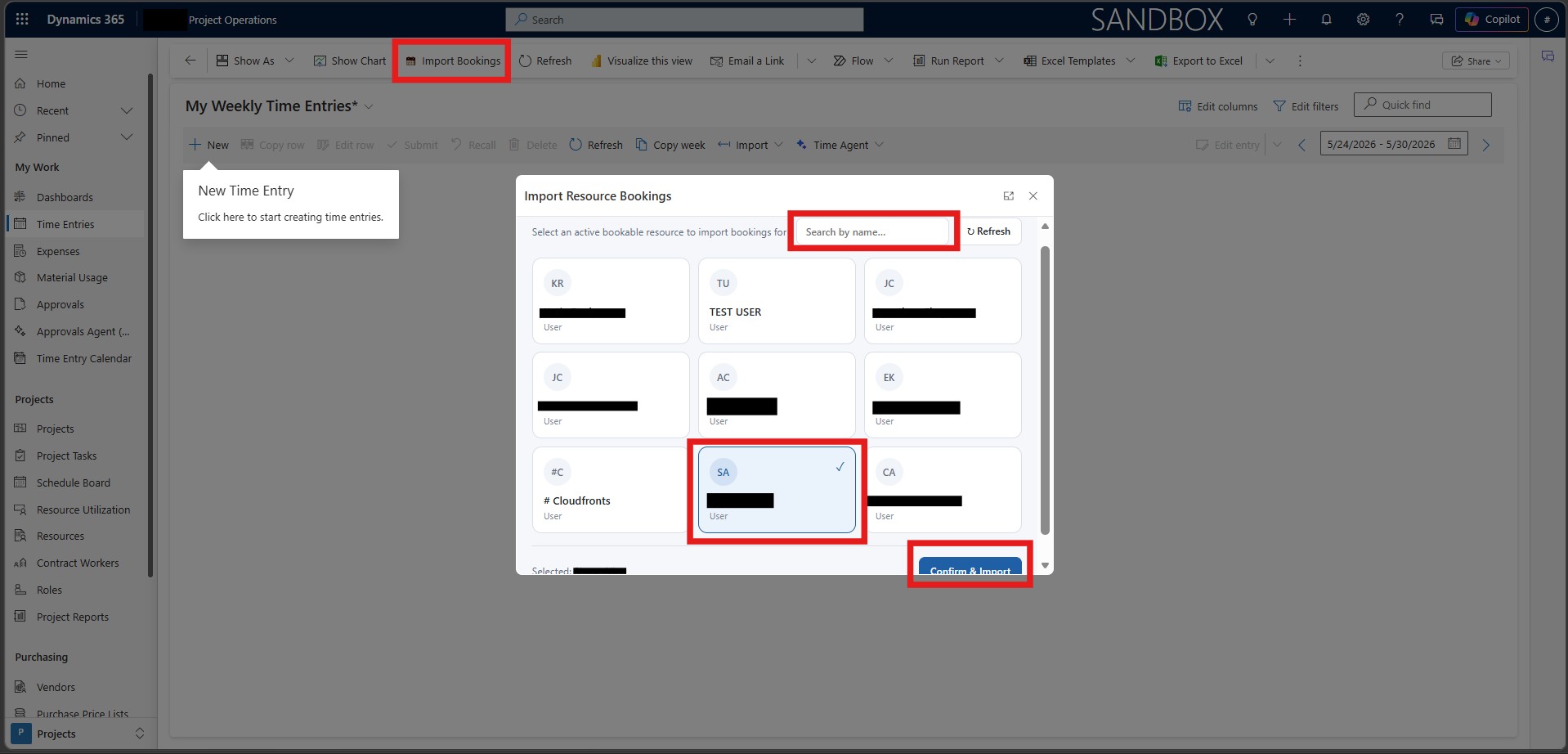Viewport: 1568px width, 754px height.
Task: Click Refresh in the grid toolbar
Action: (x=596, y=145)
